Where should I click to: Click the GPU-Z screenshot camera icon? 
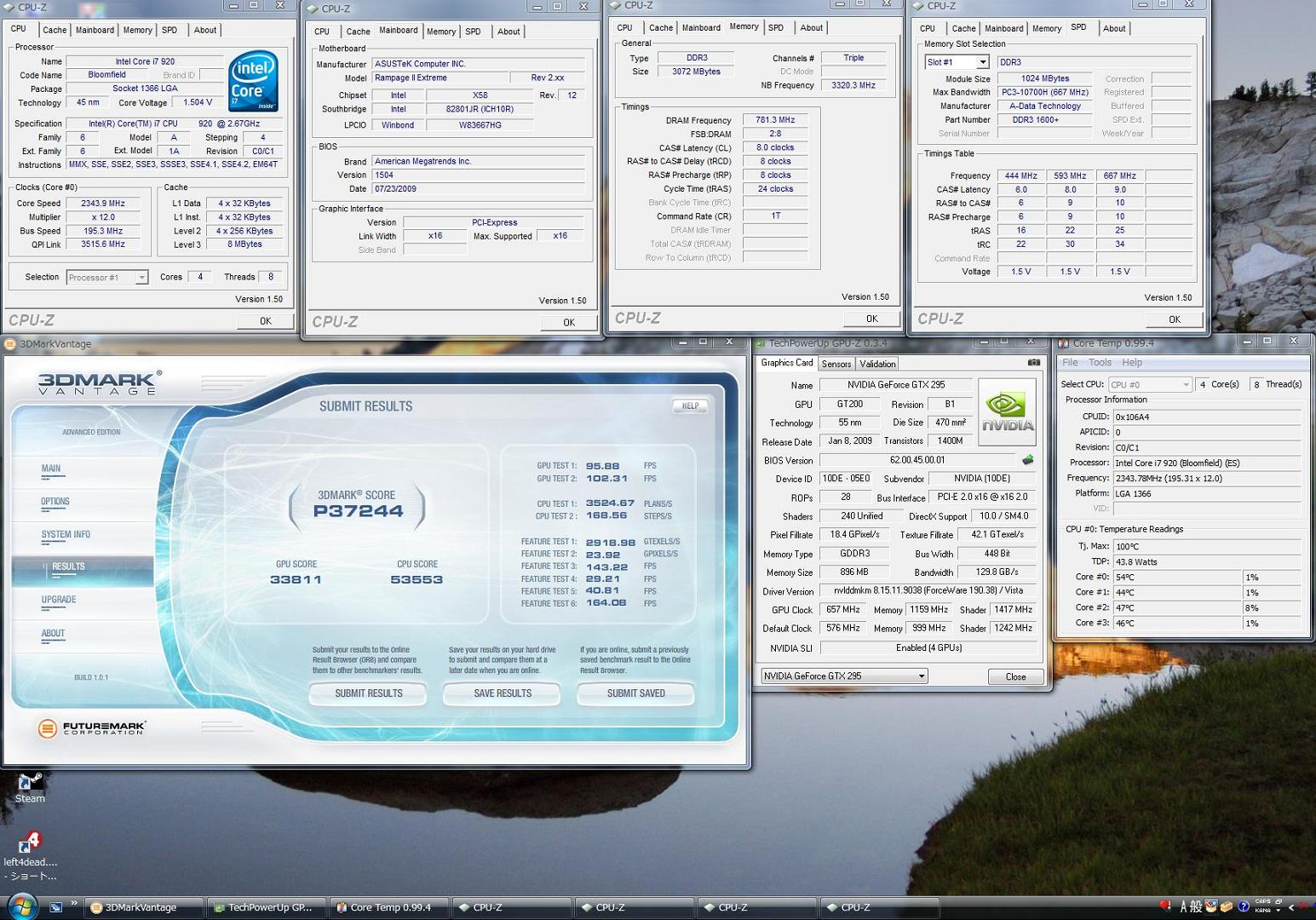(x=1033, y=363)
